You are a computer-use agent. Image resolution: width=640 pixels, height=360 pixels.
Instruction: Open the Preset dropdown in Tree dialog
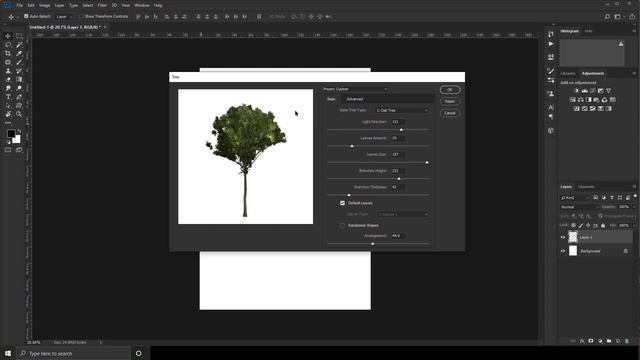point(355,89)
